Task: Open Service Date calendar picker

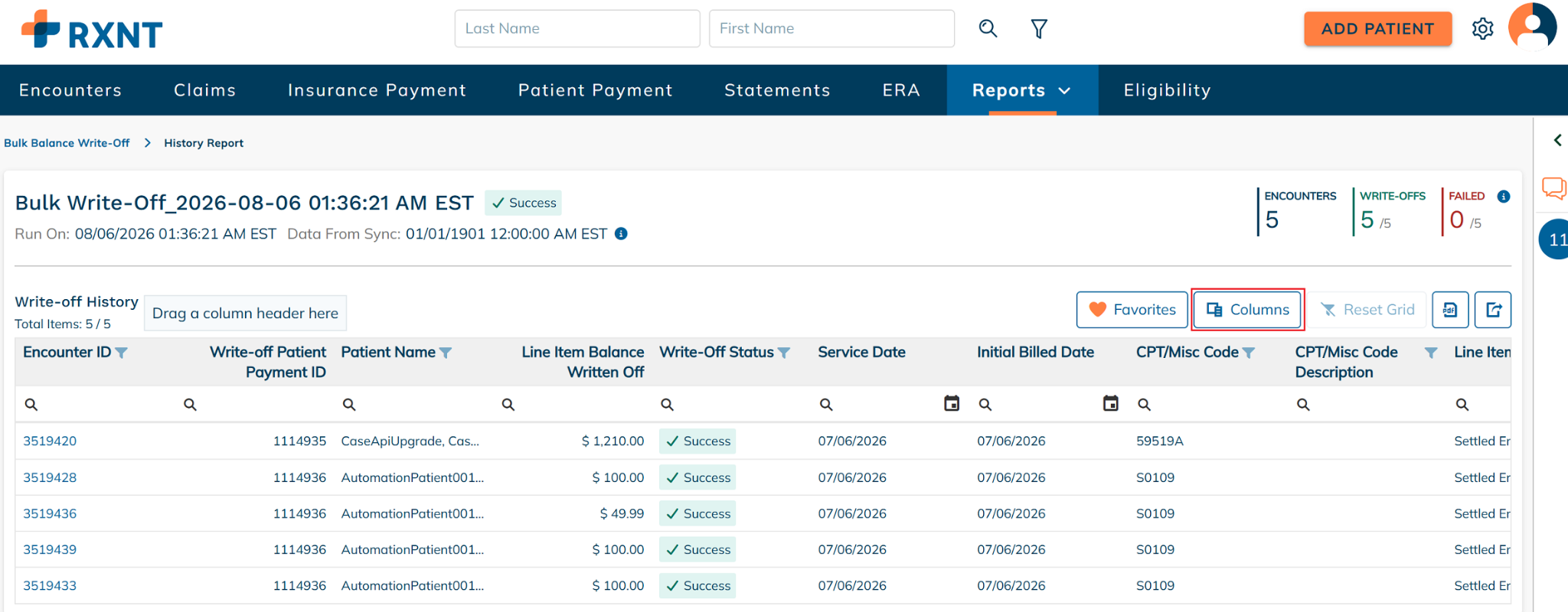Action: pos(952,403)
